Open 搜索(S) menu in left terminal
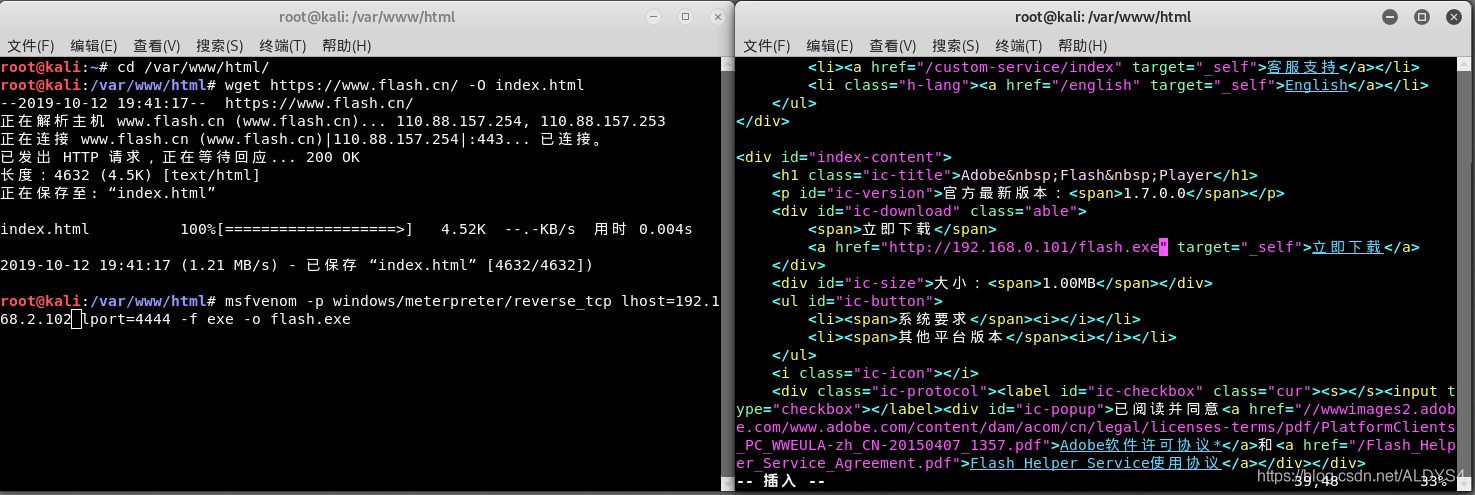This screenshot has width=1475, height=495. coord(220,46)
